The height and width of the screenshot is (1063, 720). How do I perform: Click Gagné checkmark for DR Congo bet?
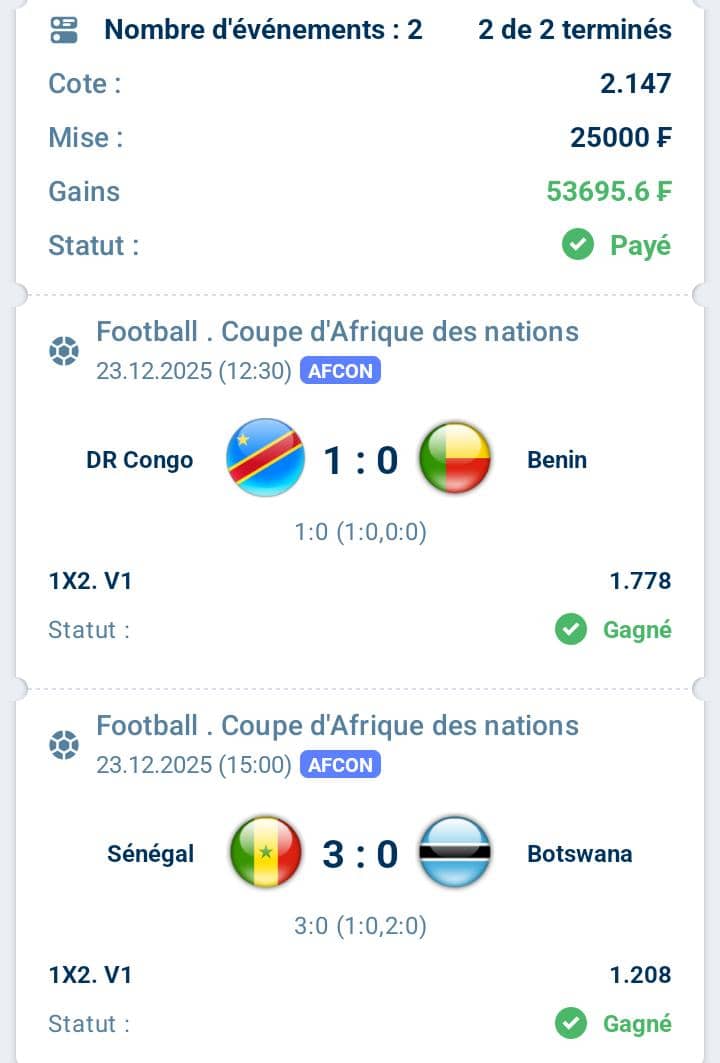point(571,630)
